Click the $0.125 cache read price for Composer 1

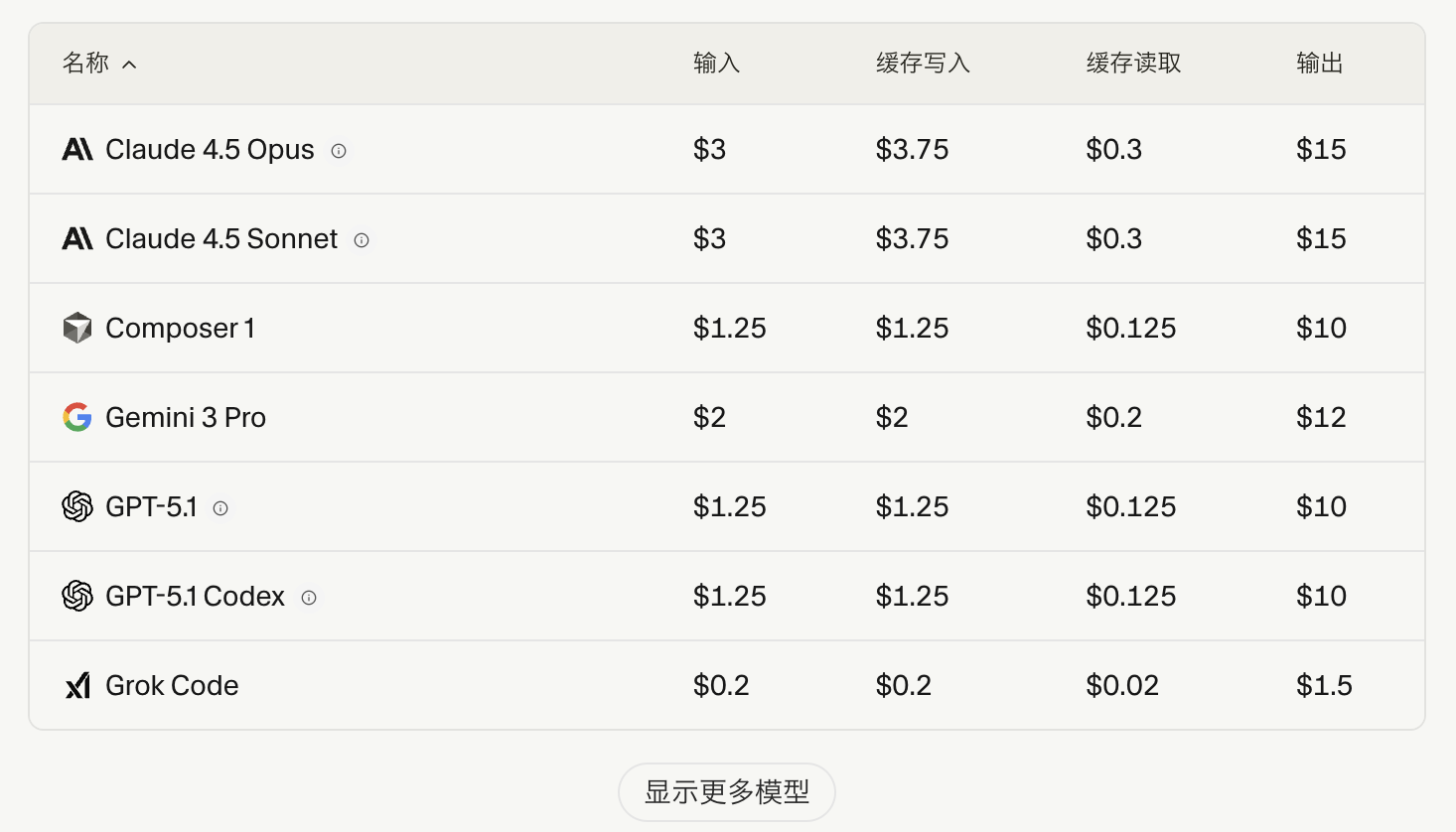(1131, 328)
